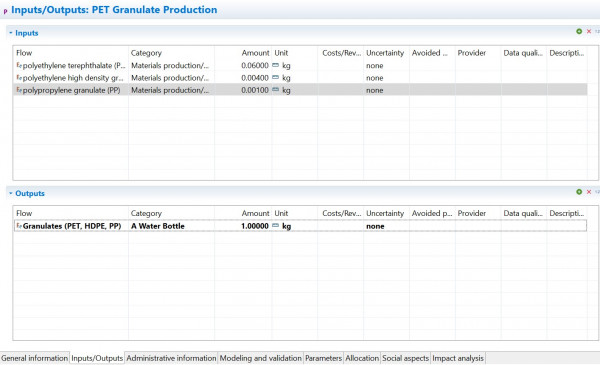This screenshot has width=600, height=365.
Task: Click the Flow column header in Inputs table
Action: 24,53
